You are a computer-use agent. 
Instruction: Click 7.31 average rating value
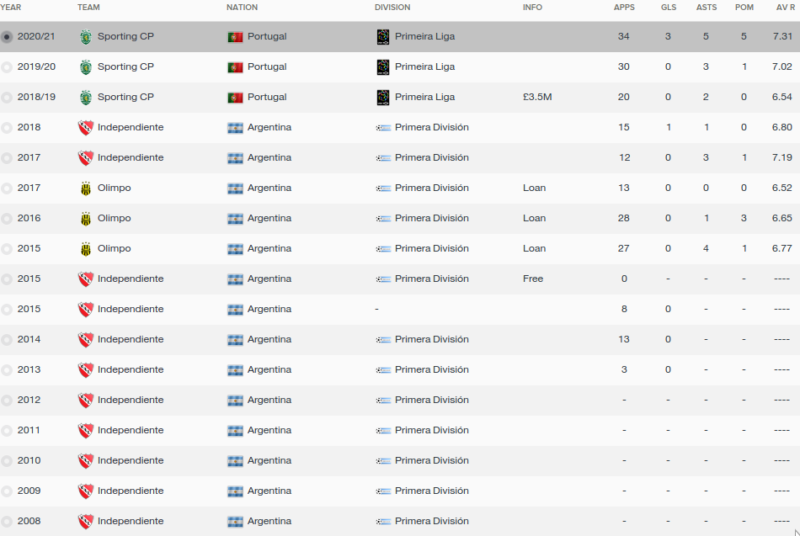[x=782, y=37]
